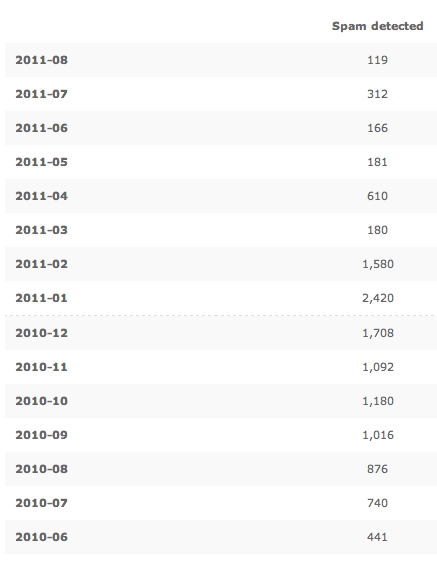
Task: Click the 2010-07 row label
Action: point(42,503)
